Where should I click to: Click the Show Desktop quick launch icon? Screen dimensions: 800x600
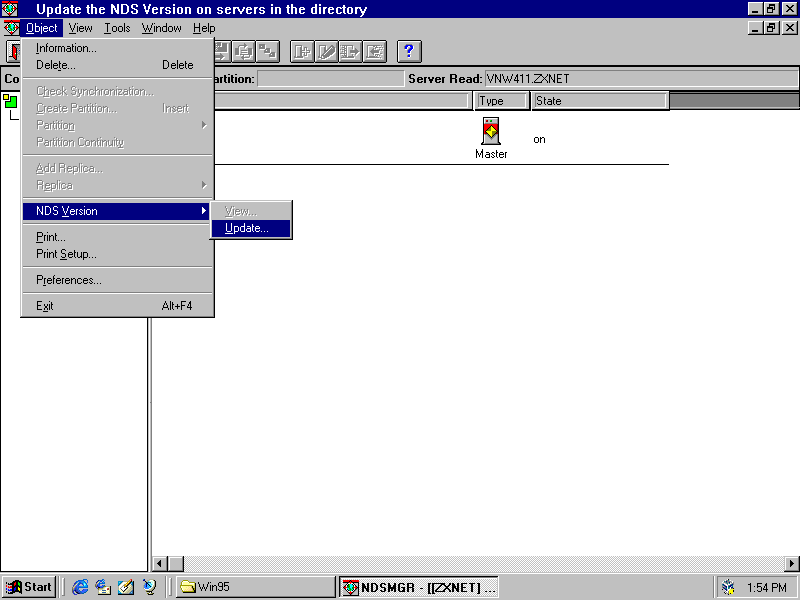[x=126, y=587]
